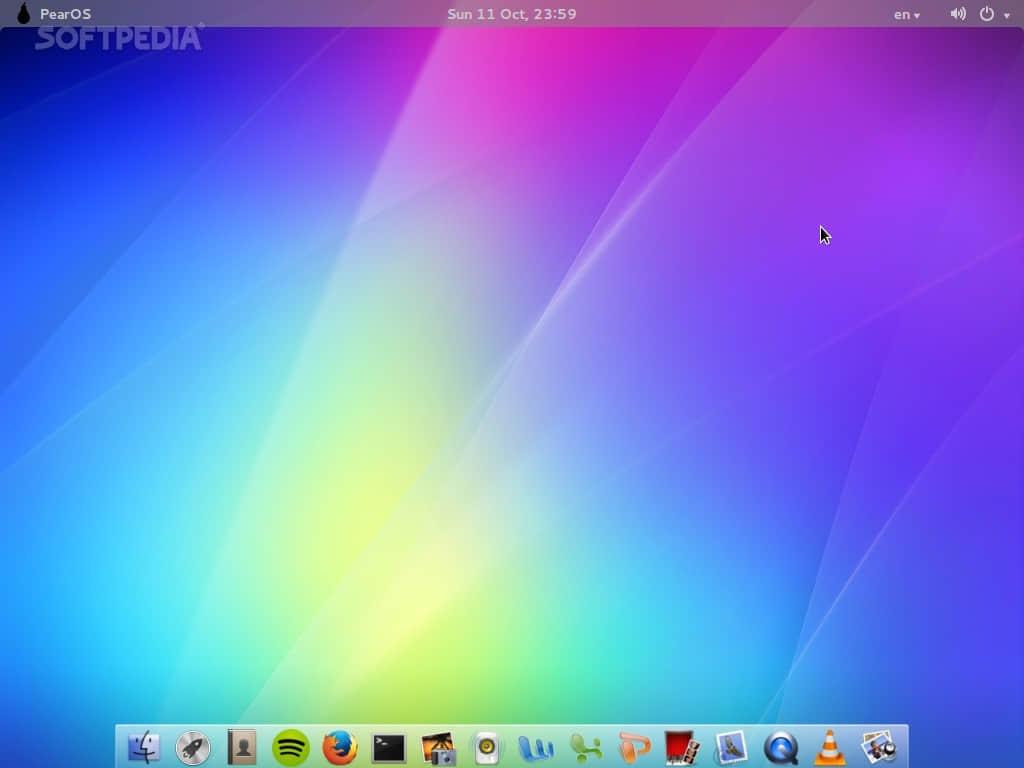Viewport: 1024px width, 768px height.
Task: Open the power system menu
Action: pyautogui.click(x=993, y=14)
